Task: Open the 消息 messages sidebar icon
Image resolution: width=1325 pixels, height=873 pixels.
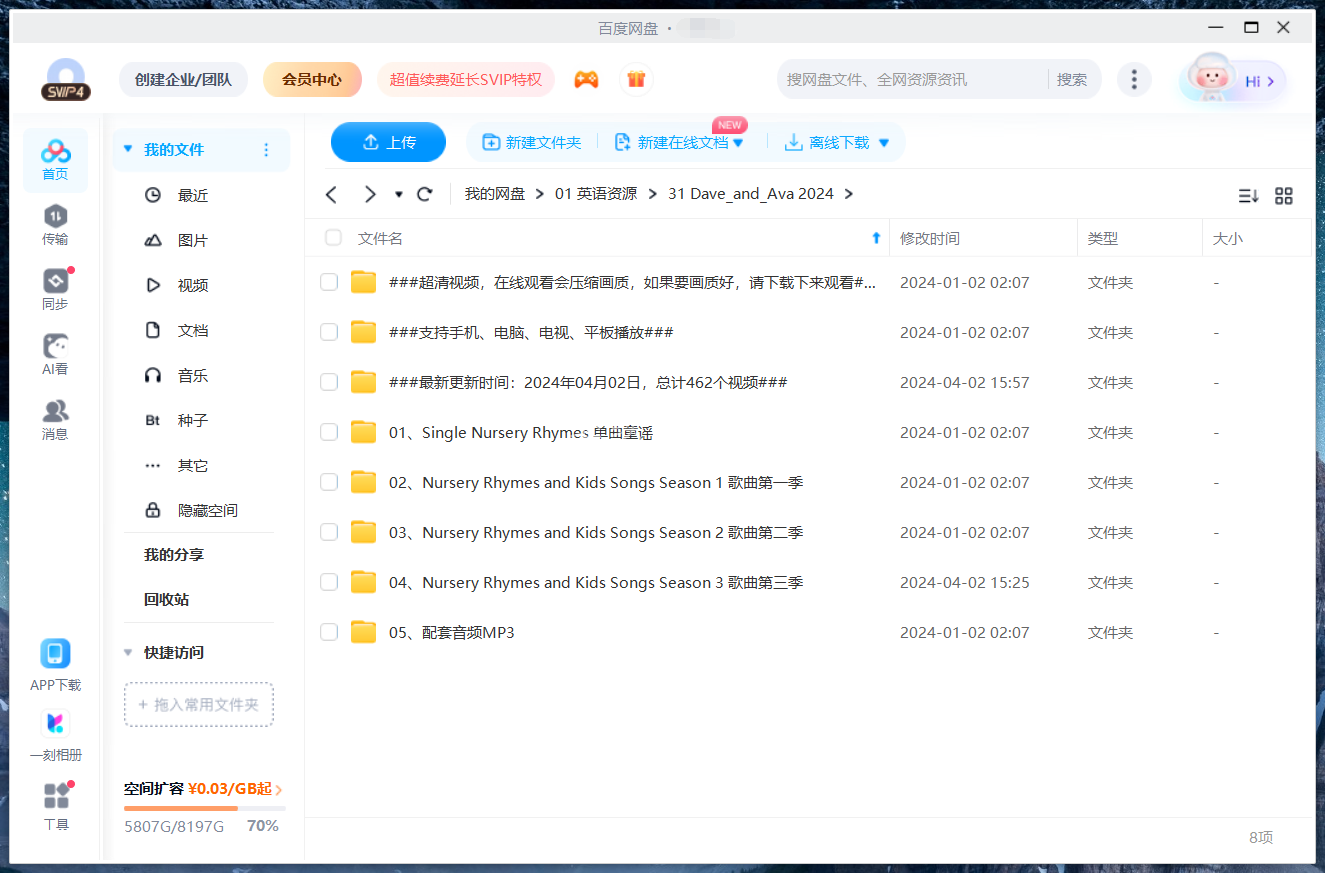Action: [x=55, y=420]
